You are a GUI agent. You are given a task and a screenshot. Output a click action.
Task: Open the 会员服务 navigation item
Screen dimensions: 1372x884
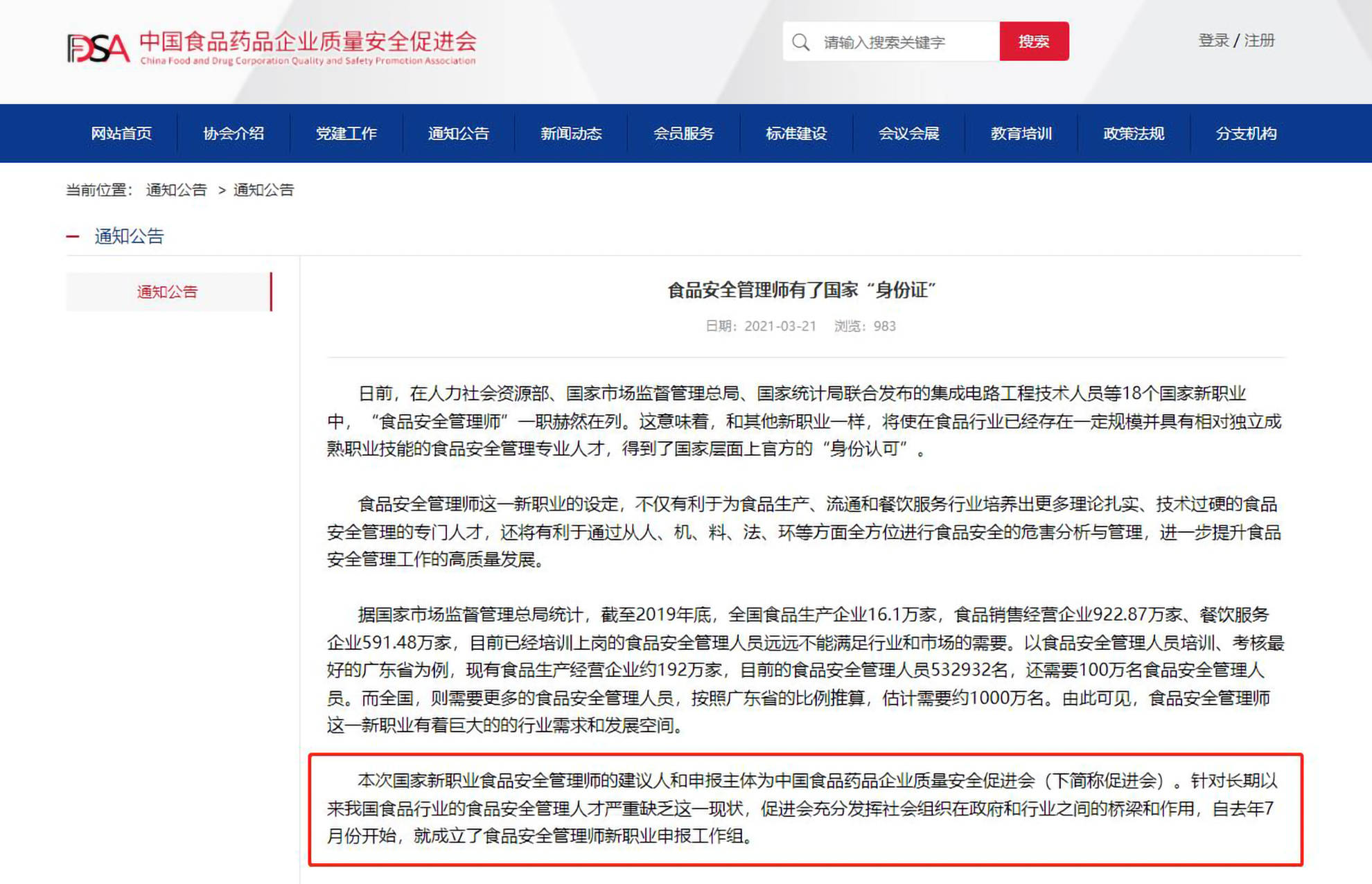[683, 133]
